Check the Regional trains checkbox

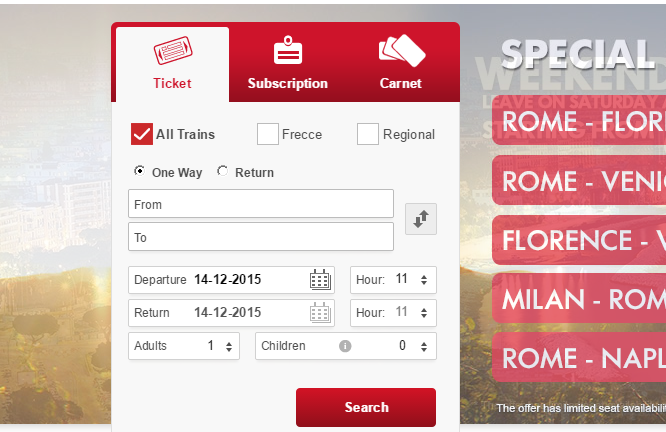(x=368, y=134)
